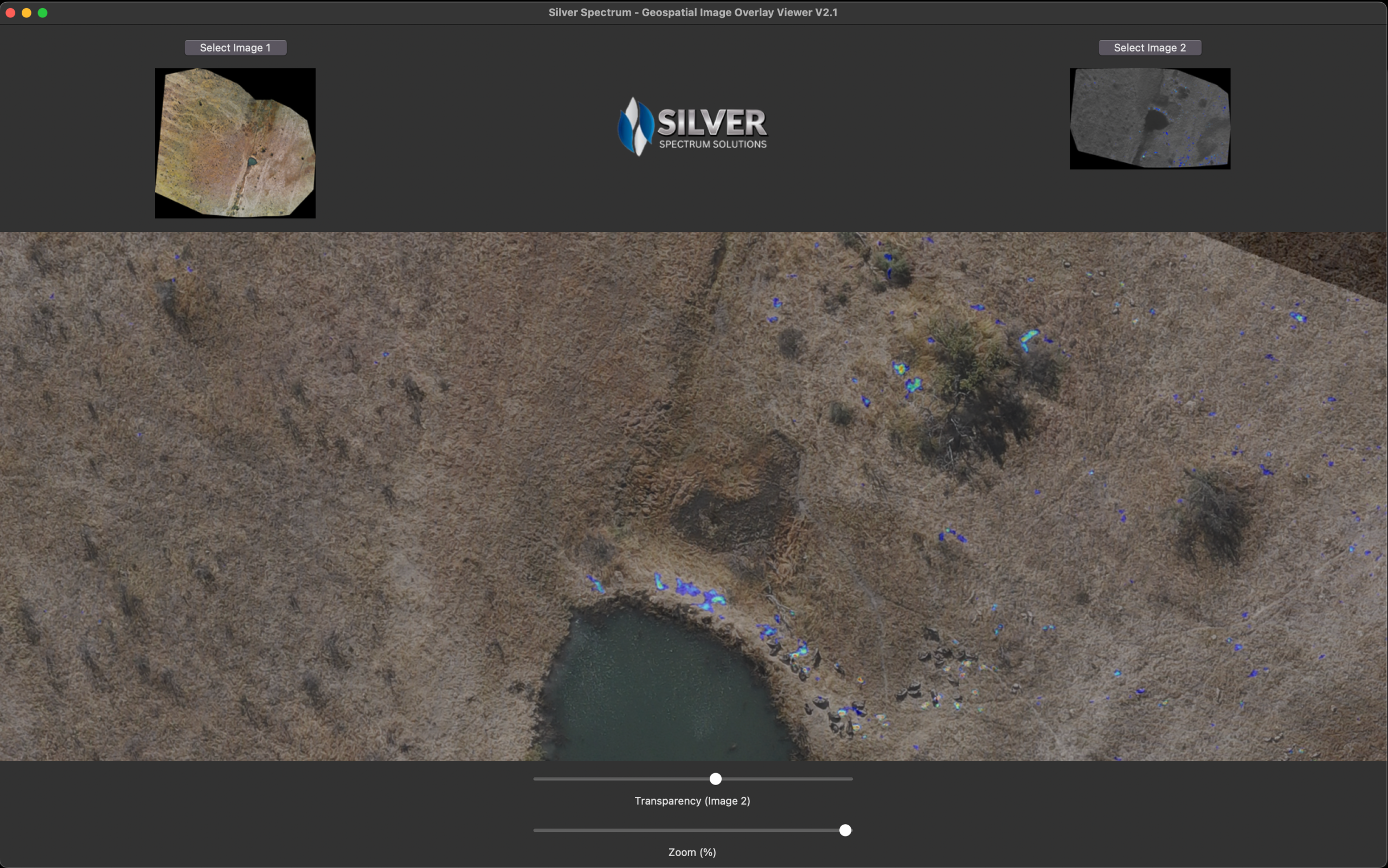Image resolution: width=1388 pixels, height=868 pixels.
Task: Open the Image 2 grayscale thermal thumbnail
Action: point(1150,119)
